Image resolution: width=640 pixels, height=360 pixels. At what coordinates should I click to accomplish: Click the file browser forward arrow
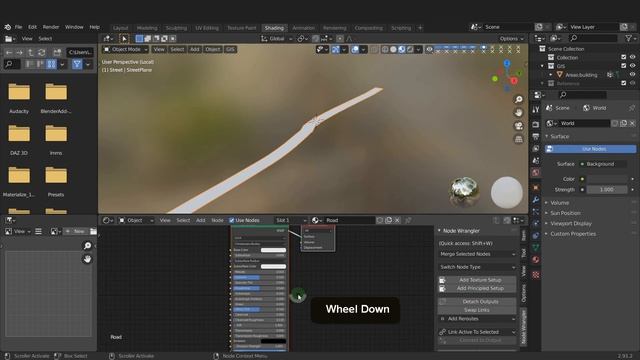19,53
